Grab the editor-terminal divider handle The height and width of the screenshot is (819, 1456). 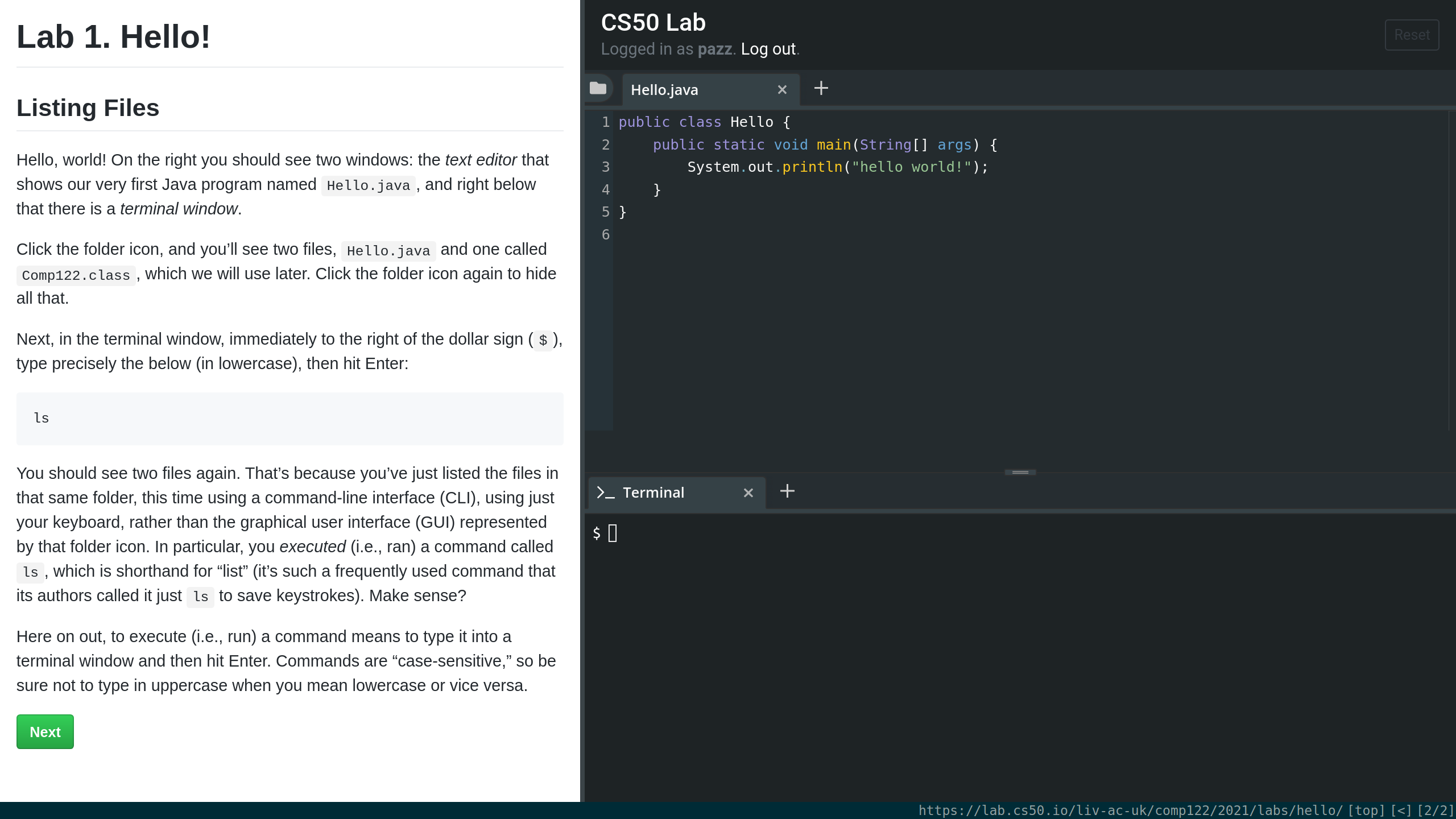tap(1020, 472)
